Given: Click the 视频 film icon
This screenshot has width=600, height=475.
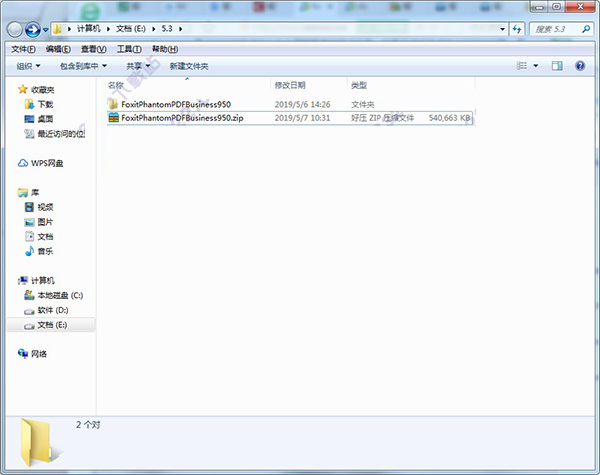Looking at the screenshot, I should click(29, 207).
